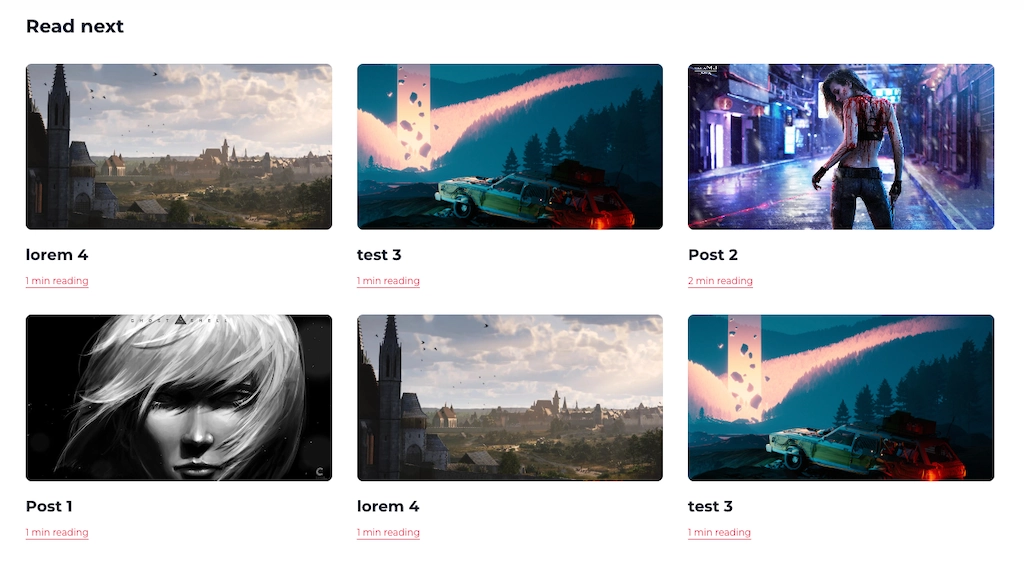Click the top-row lorem 4 castle landscape image
The height and width of the screenshot is (566, 1024).
(x=179, y=147)
